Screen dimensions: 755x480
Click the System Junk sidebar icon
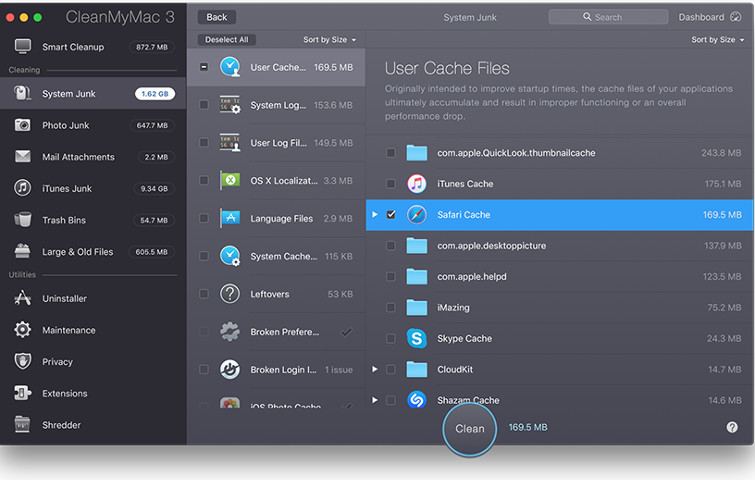(x=22, y=93)
